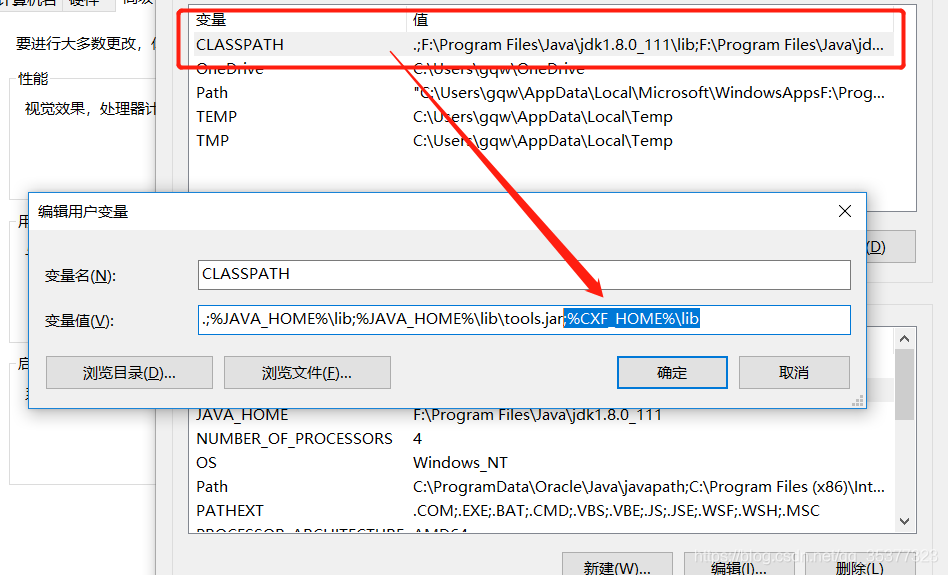Click the CLASSPATH value cell with jdk1.8.0_111 path

[x=648, y=45]
